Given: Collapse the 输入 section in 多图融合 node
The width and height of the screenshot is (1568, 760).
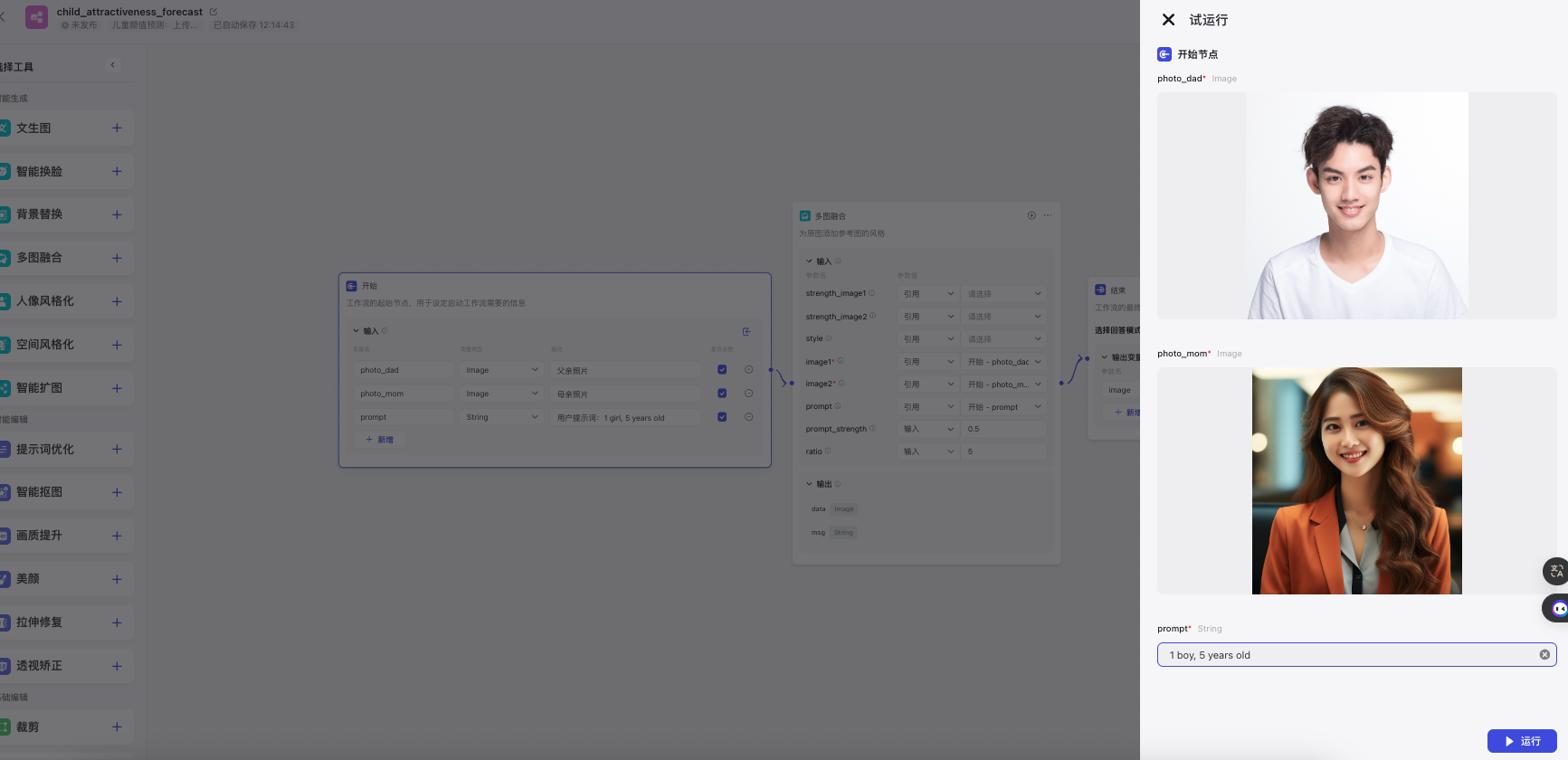Looking at the screenshot, I should click(x=809, y=261).
